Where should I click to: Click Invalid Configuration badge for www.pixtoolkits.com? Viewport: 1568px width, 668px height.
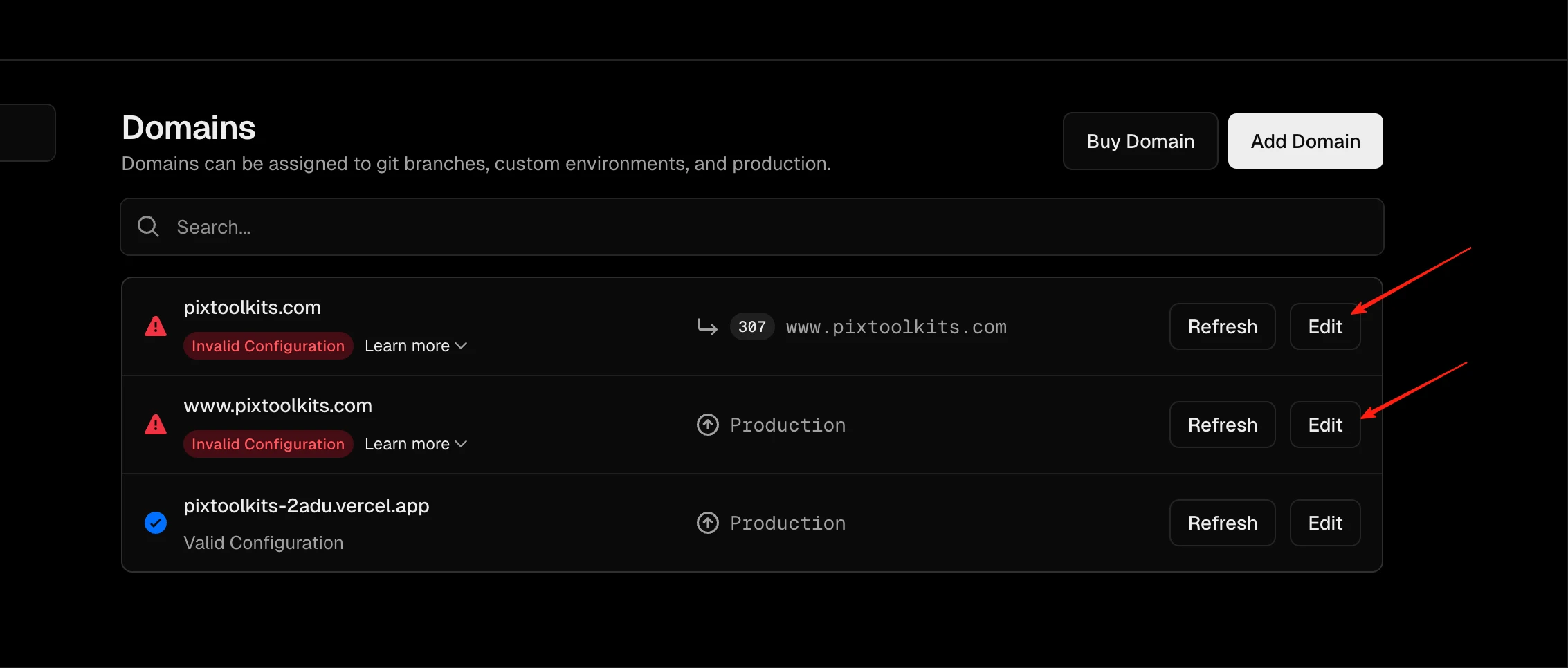click(x=268, y=444)
